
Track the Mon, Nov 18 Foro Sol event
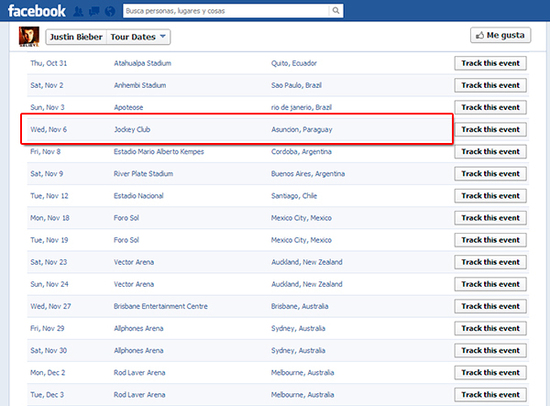click(490, 218)
